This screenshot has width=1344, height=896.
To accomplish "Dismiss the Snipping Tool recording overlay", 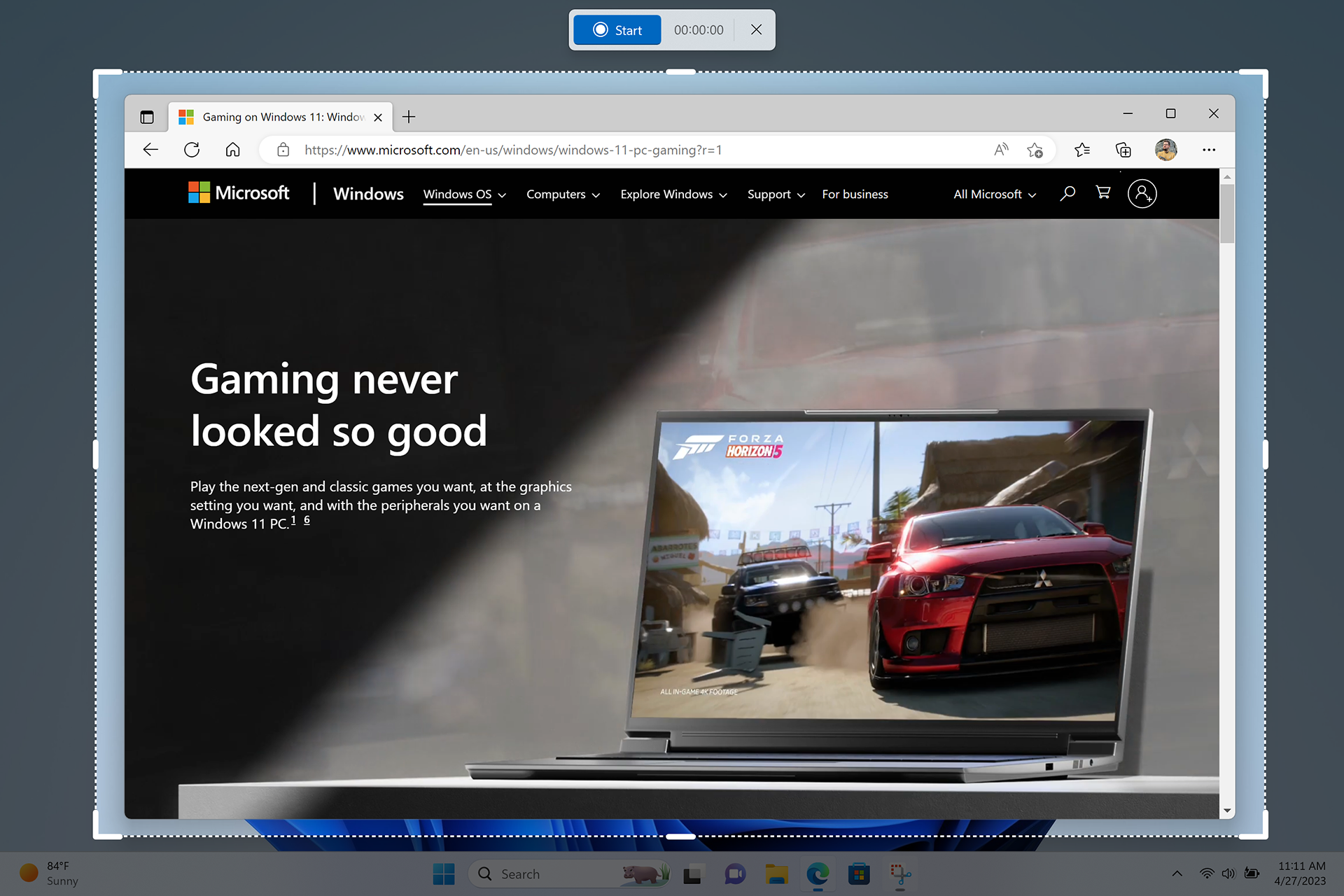I will click(755, 29).
